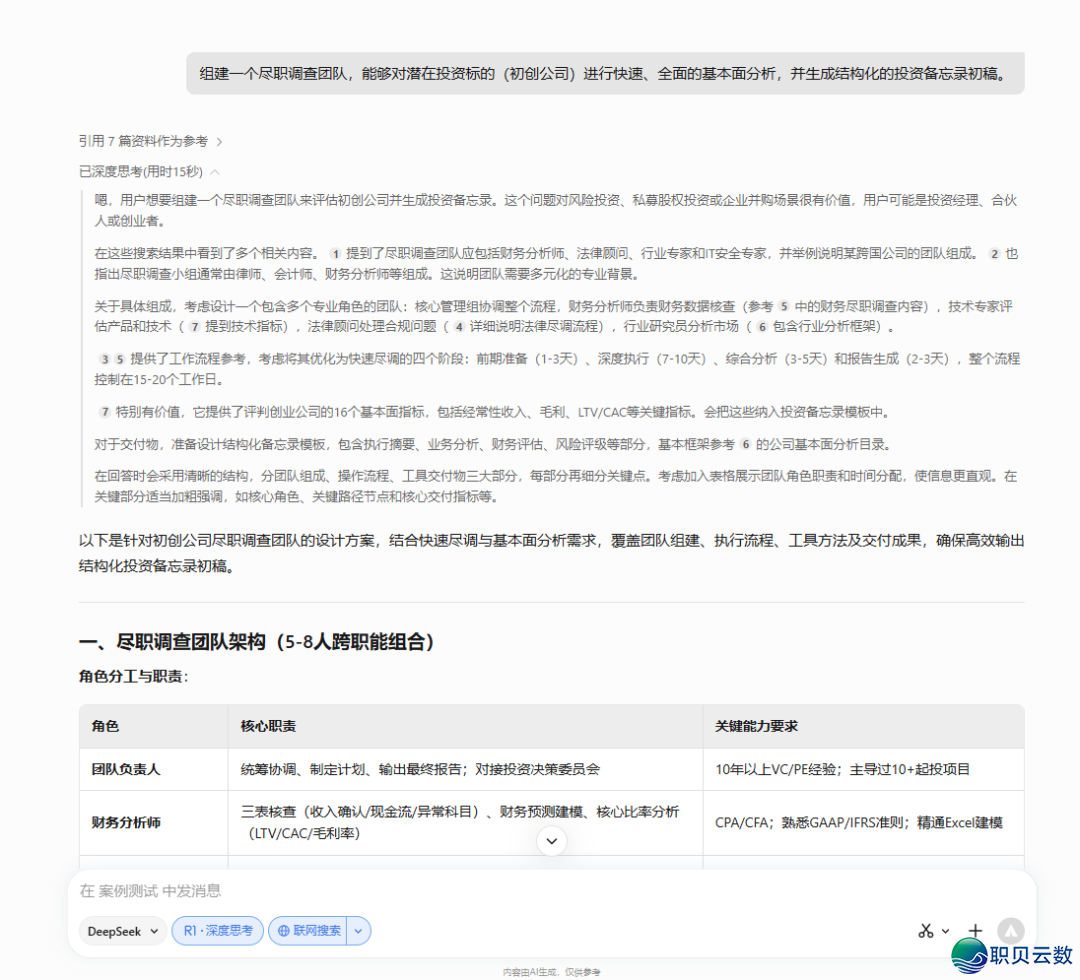Open citation badge 7 before 特别有价值
Image resolution: width=1080 pixels, height=980 pixels.
[104, 413]
